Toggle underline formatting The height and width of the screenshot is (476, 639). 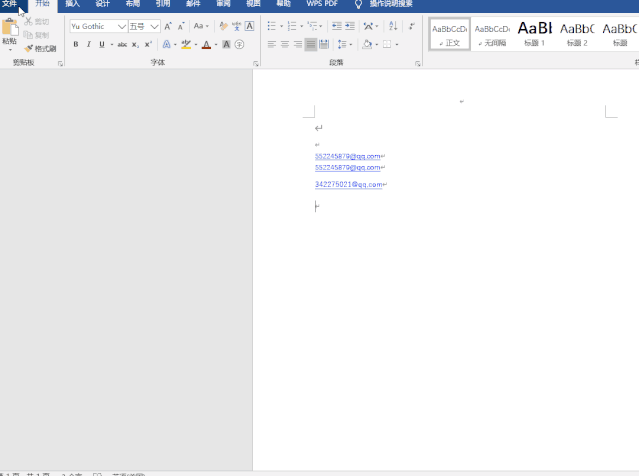(102, 44)
